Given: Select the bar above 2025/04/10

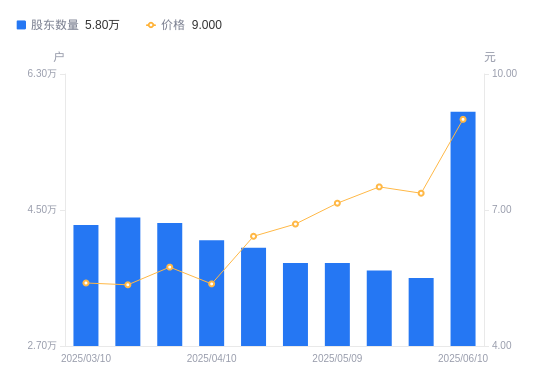Looking at the screenshot, I should click(x=212, y=293).
